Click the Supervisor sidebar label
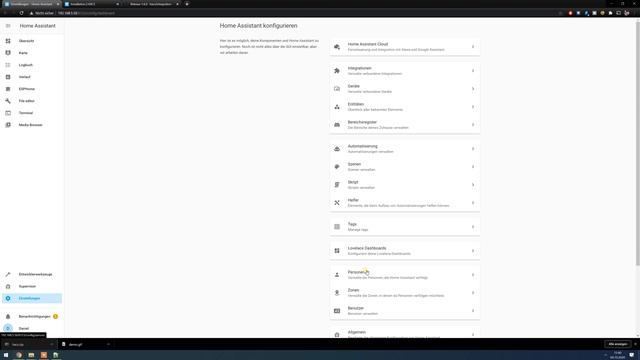Screen dimensions: 640x360 click(x=27, y=287)
